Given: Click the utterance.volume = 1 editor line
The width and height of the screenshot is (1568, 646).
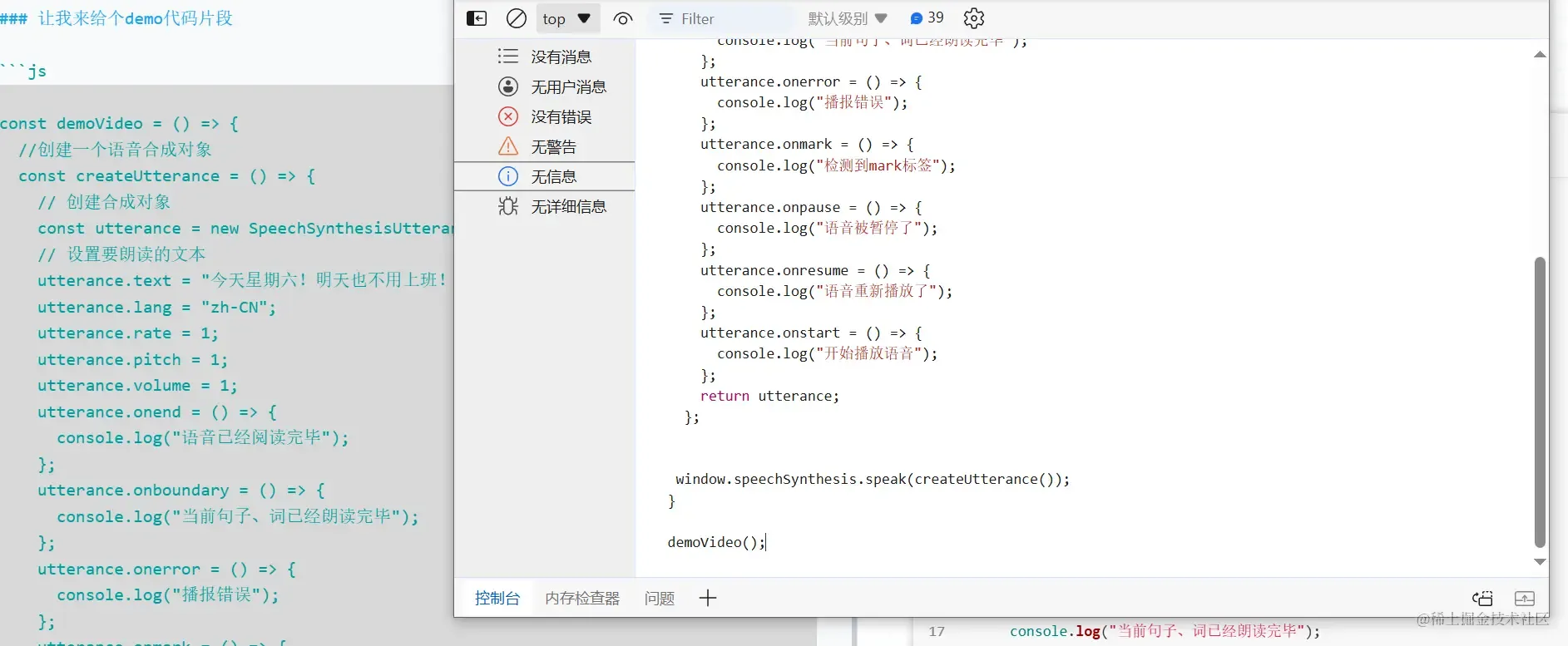Looking at the screenshot, I should [137, 386].
